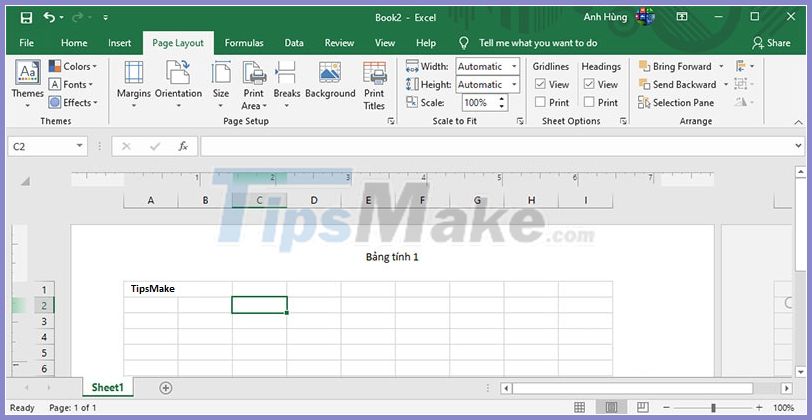
Task: Open the Scale to Fit dialog launcher
Action: (x=520, y=121)
